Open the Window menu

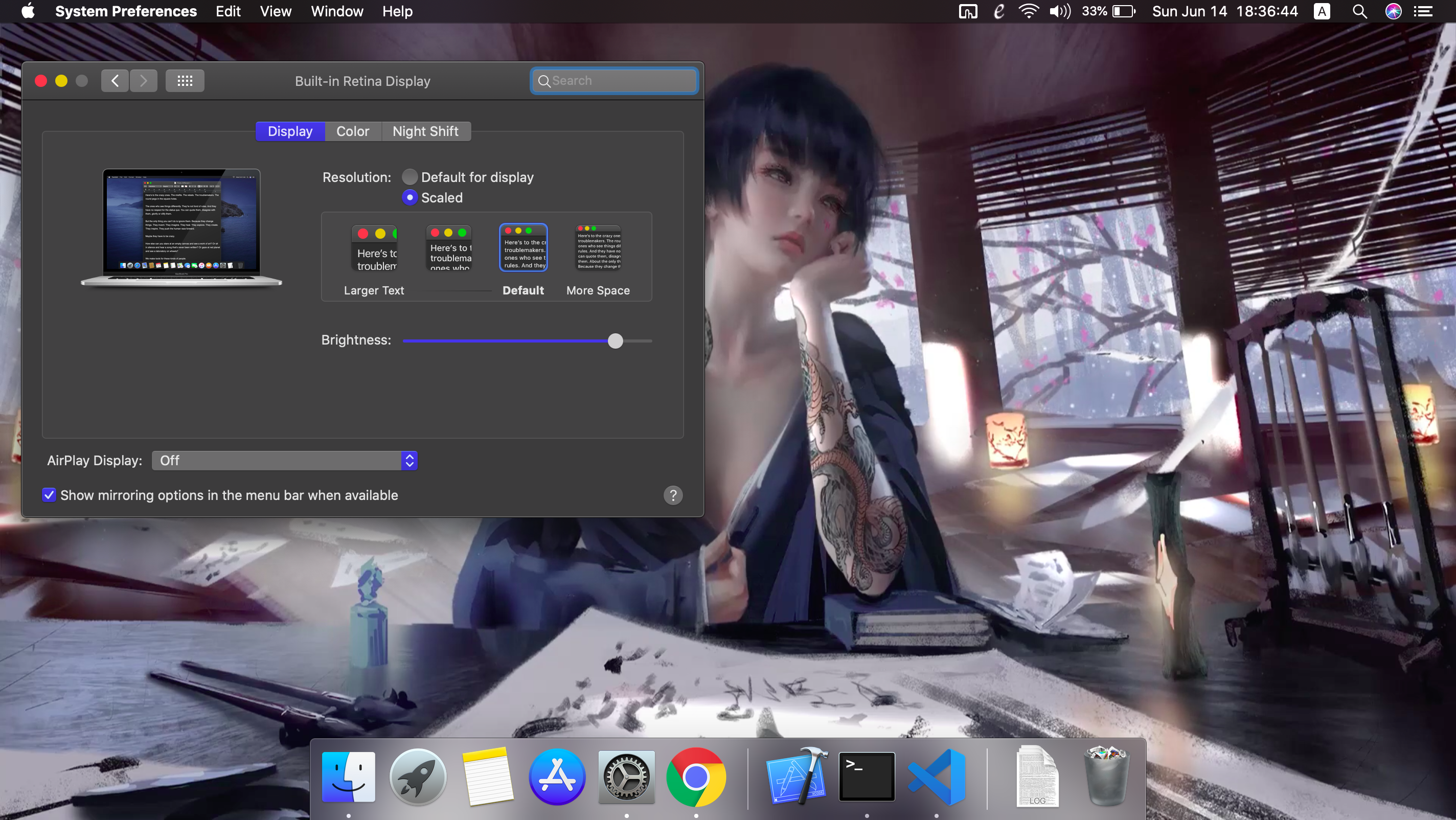point(337,11)
